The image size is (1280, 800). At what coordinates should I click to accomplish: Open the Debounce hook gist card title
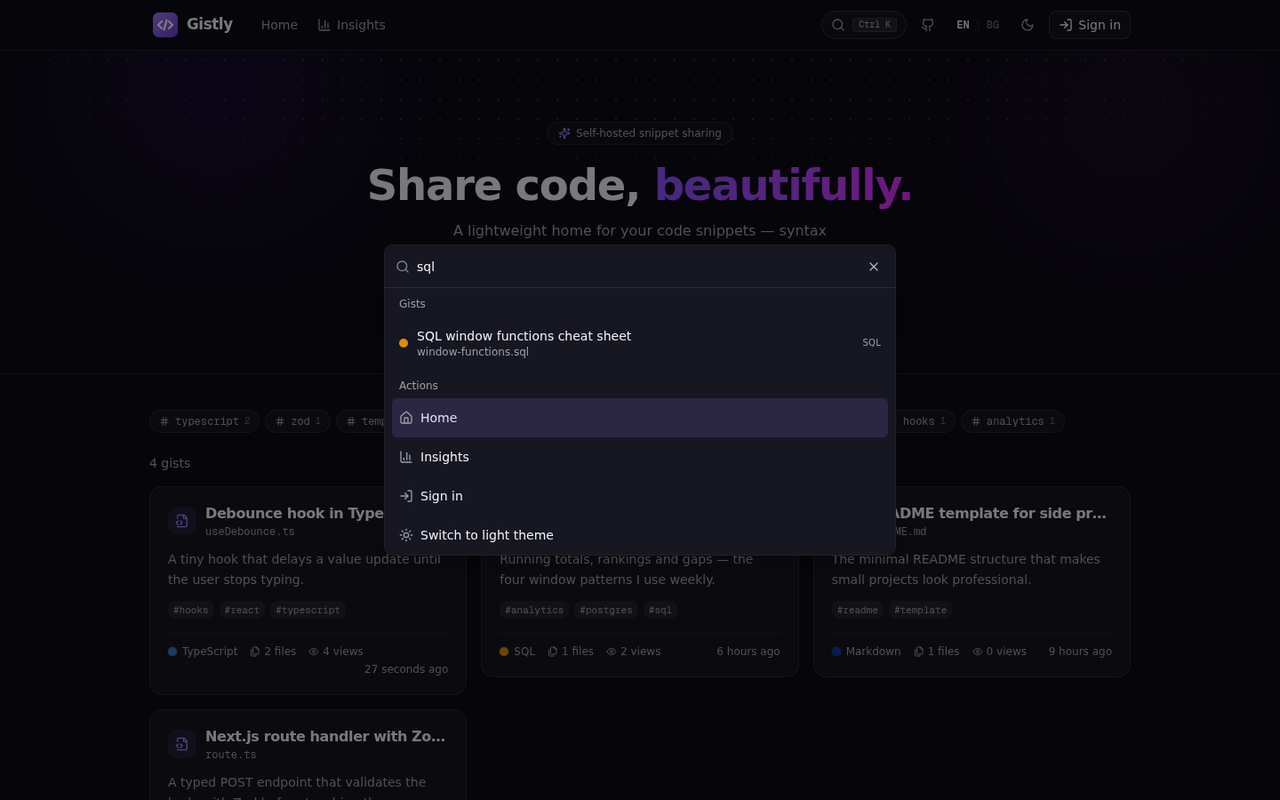coord(294,513)
